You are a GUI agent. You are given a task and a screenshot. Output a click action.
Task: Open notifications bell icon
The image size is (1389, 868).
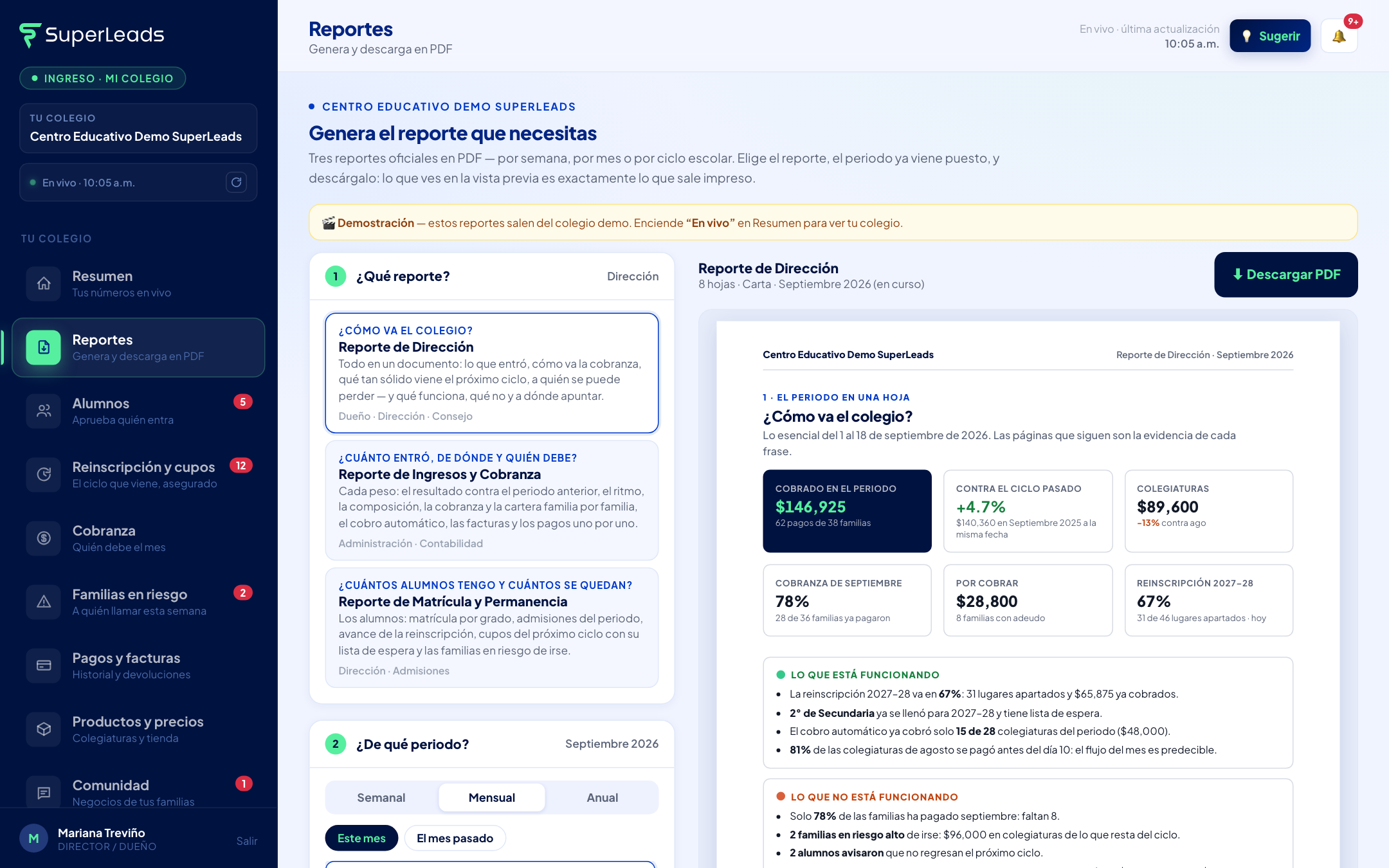click(1339, 36)
